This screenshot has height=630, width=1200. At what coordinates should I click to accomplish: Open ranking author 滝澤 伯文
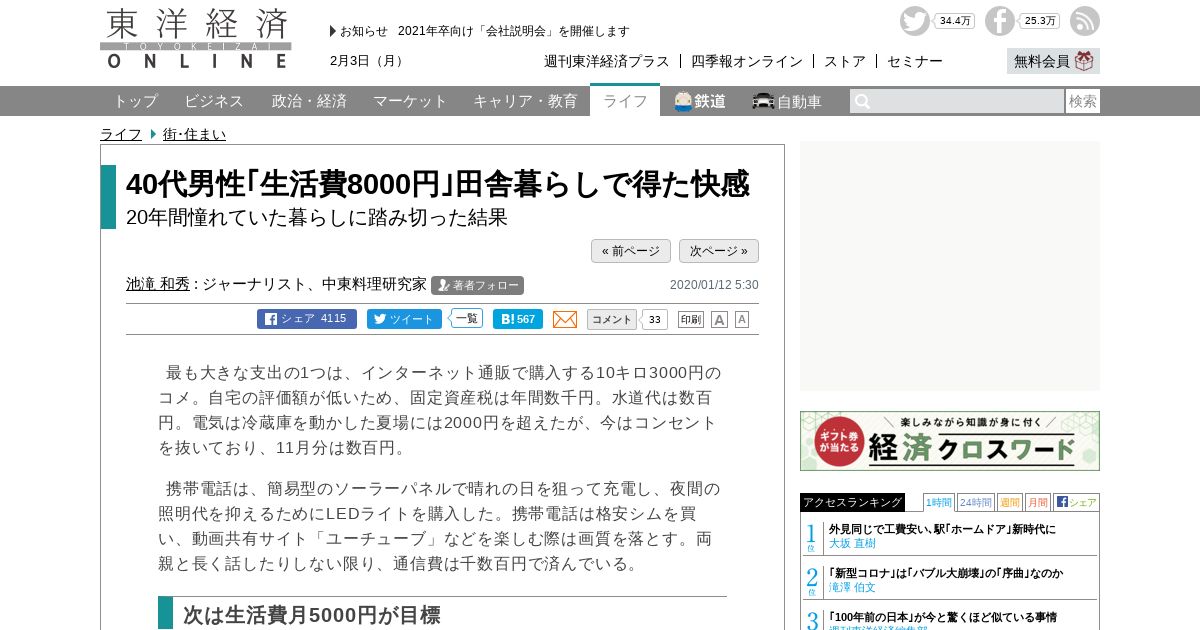click(852, 587)
